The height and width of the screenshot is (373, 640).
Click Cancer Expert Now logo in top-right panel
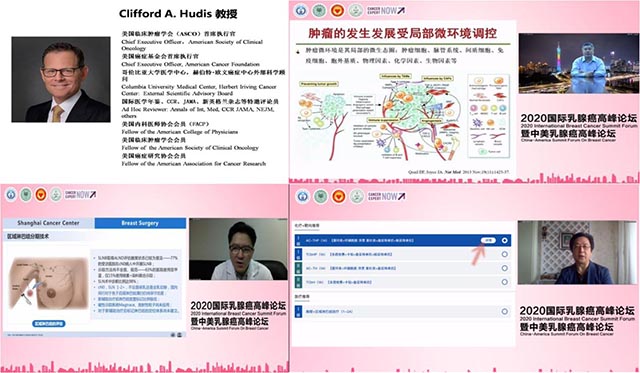[x=386, y=11]
